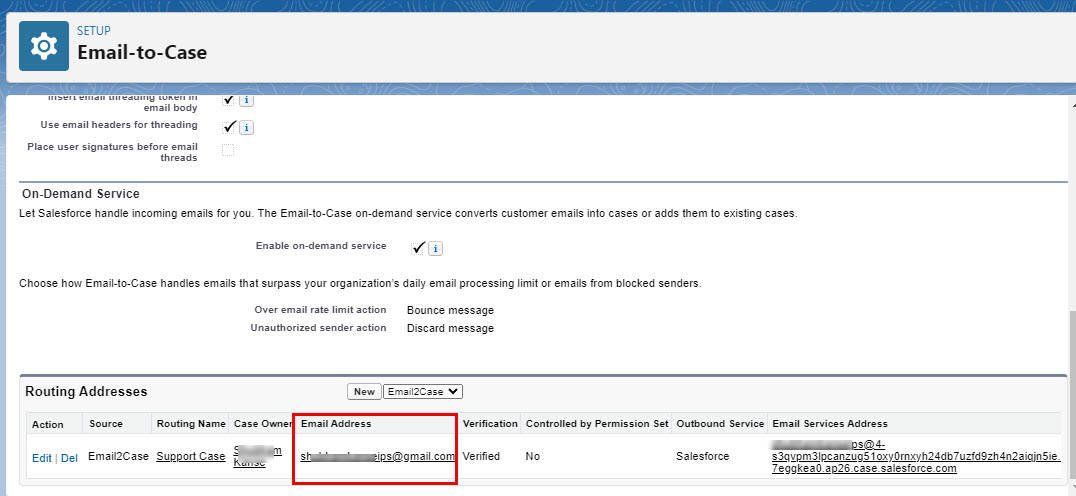Open info icon for email threading token
1076x496 pixels.
[246, 100]
